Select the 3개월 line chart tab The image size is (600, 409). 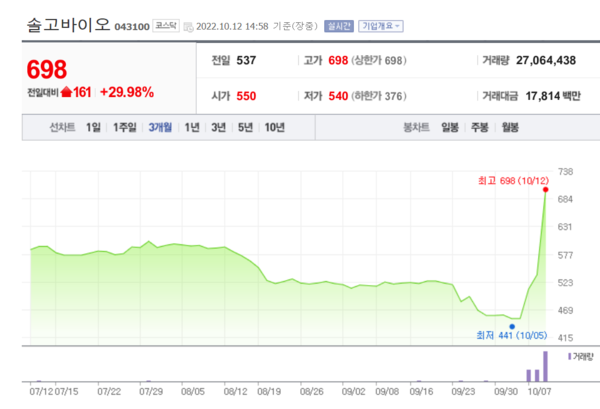[x=160, y=127]
